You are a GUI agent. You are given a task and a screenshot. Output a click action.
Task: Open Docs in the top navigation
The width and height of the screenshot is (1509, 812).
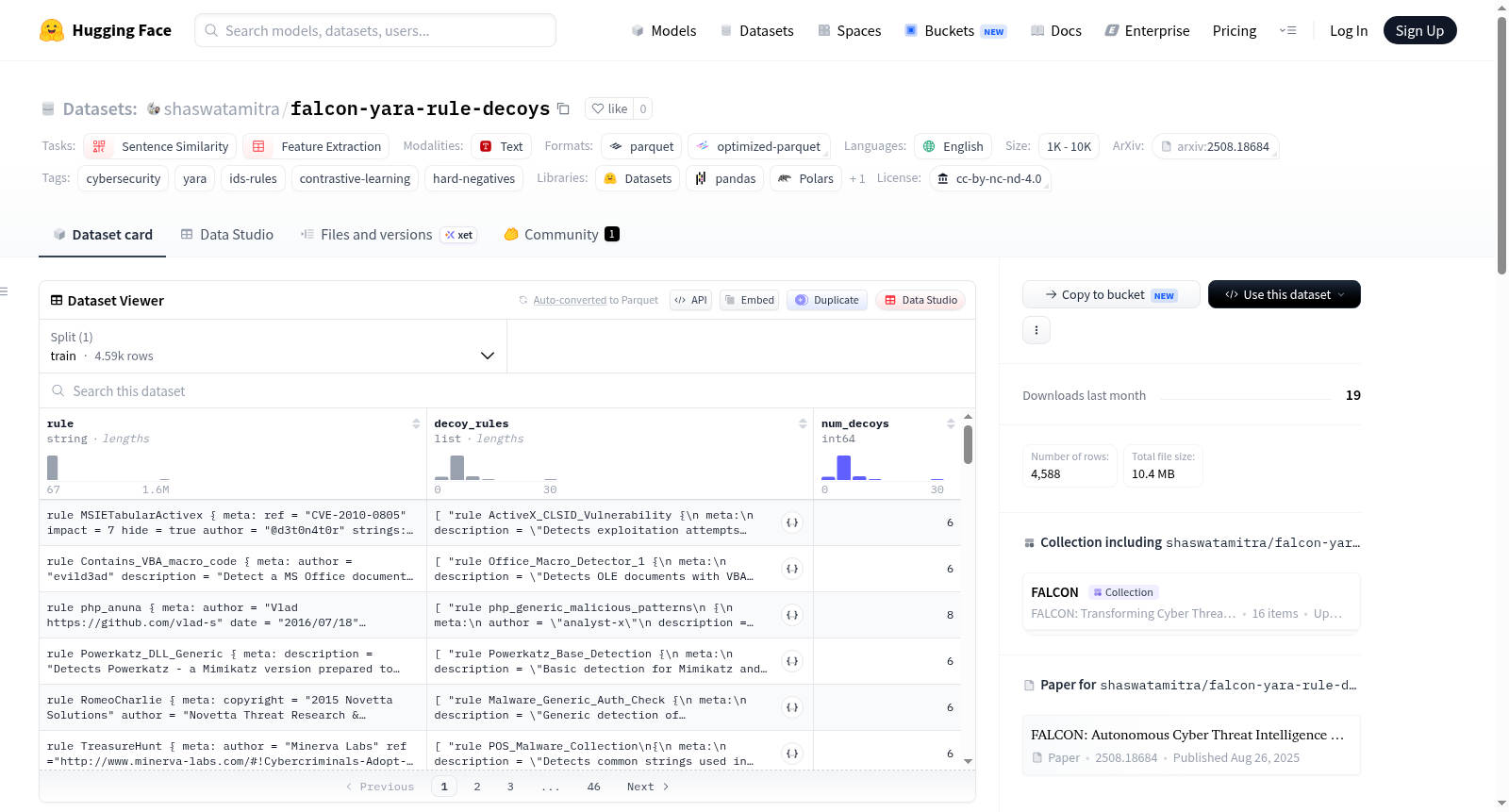click(x=1055, y=30)
